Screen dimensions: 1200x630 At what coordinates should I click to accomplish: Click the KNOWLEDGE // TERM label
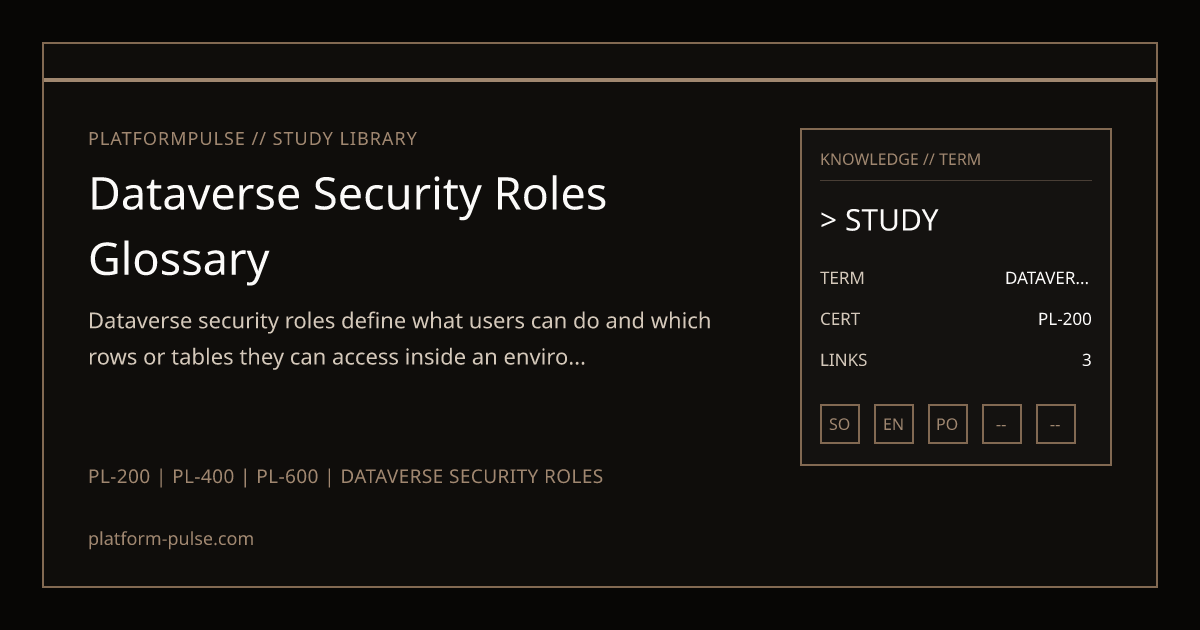click(x=900, y=159)
